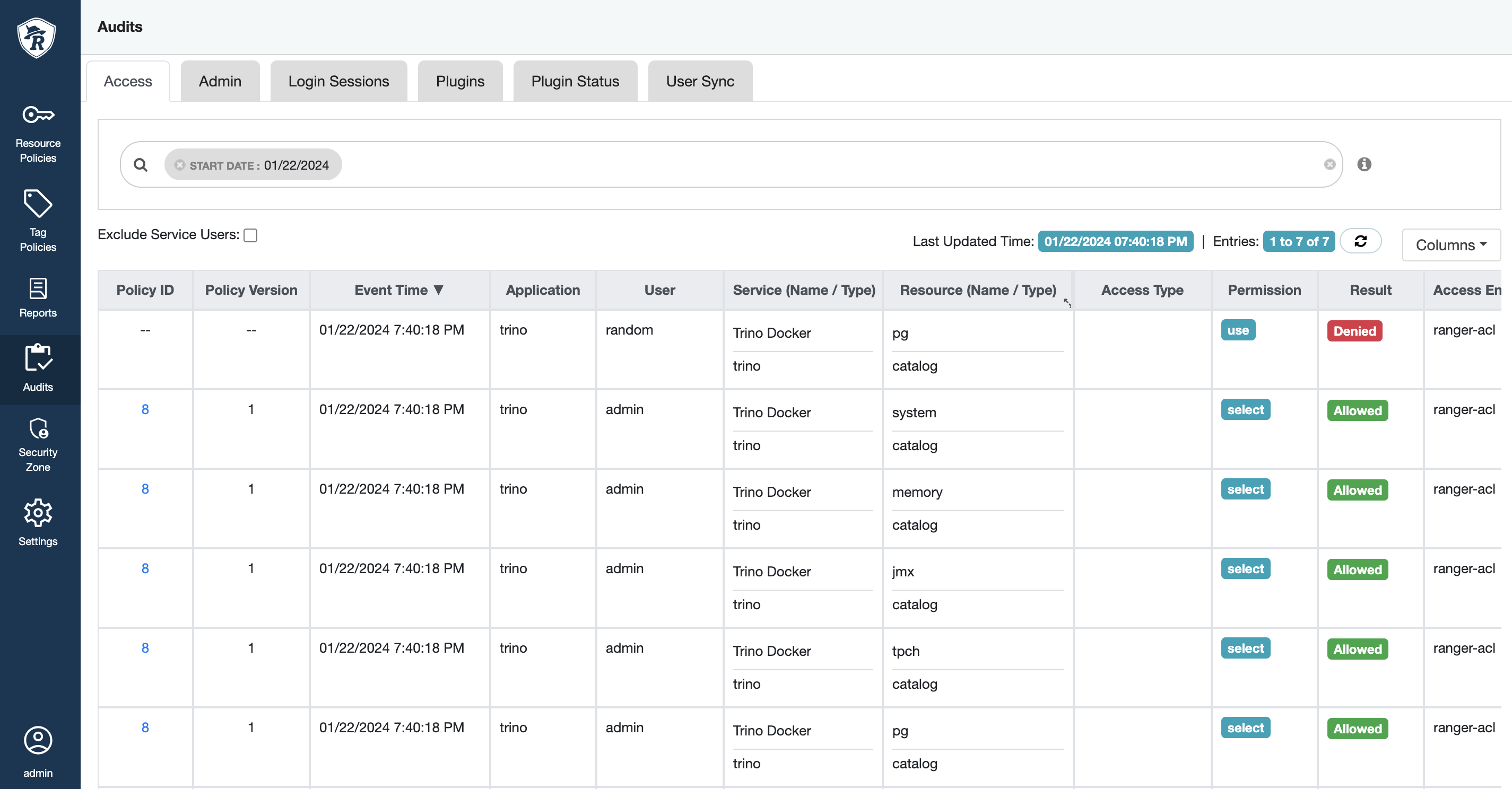Click the Ranger logo home icon
This screenshot has height=789, width=1512.
pos(37,38)
